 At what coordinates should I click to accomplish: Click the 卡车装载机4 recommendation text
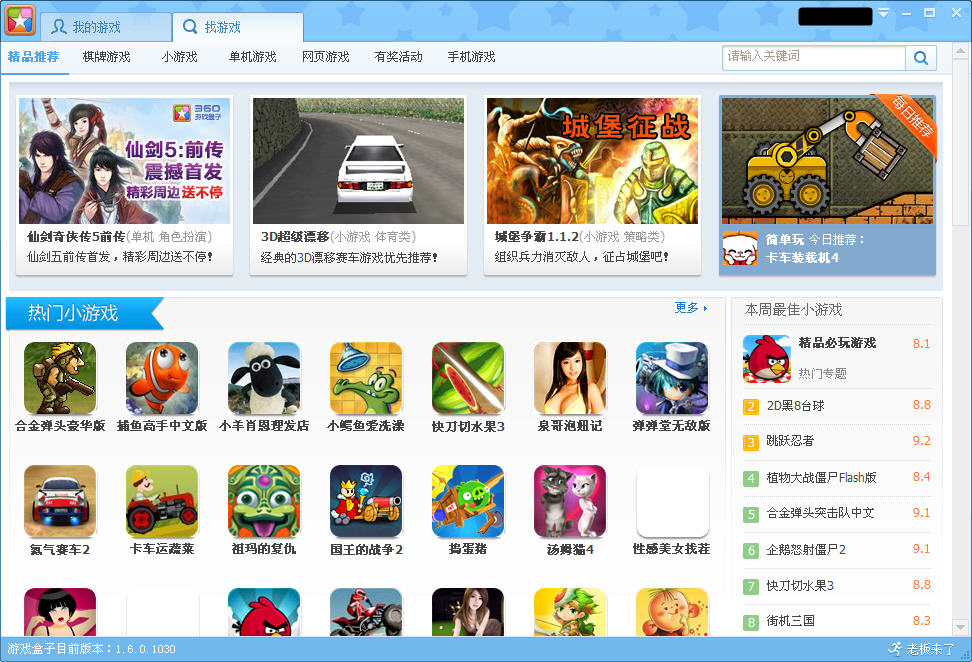pos(802,257)
